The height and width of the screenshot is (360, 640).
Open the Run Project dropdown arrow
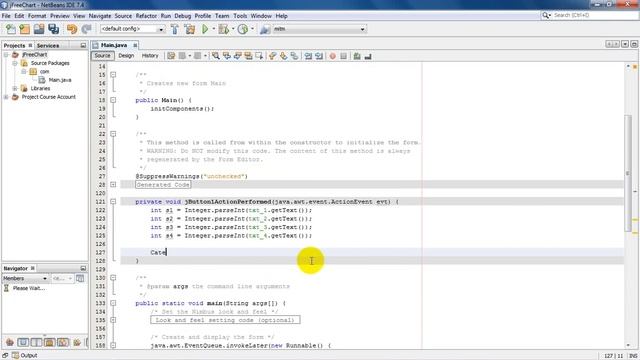(x=213, y=29)
